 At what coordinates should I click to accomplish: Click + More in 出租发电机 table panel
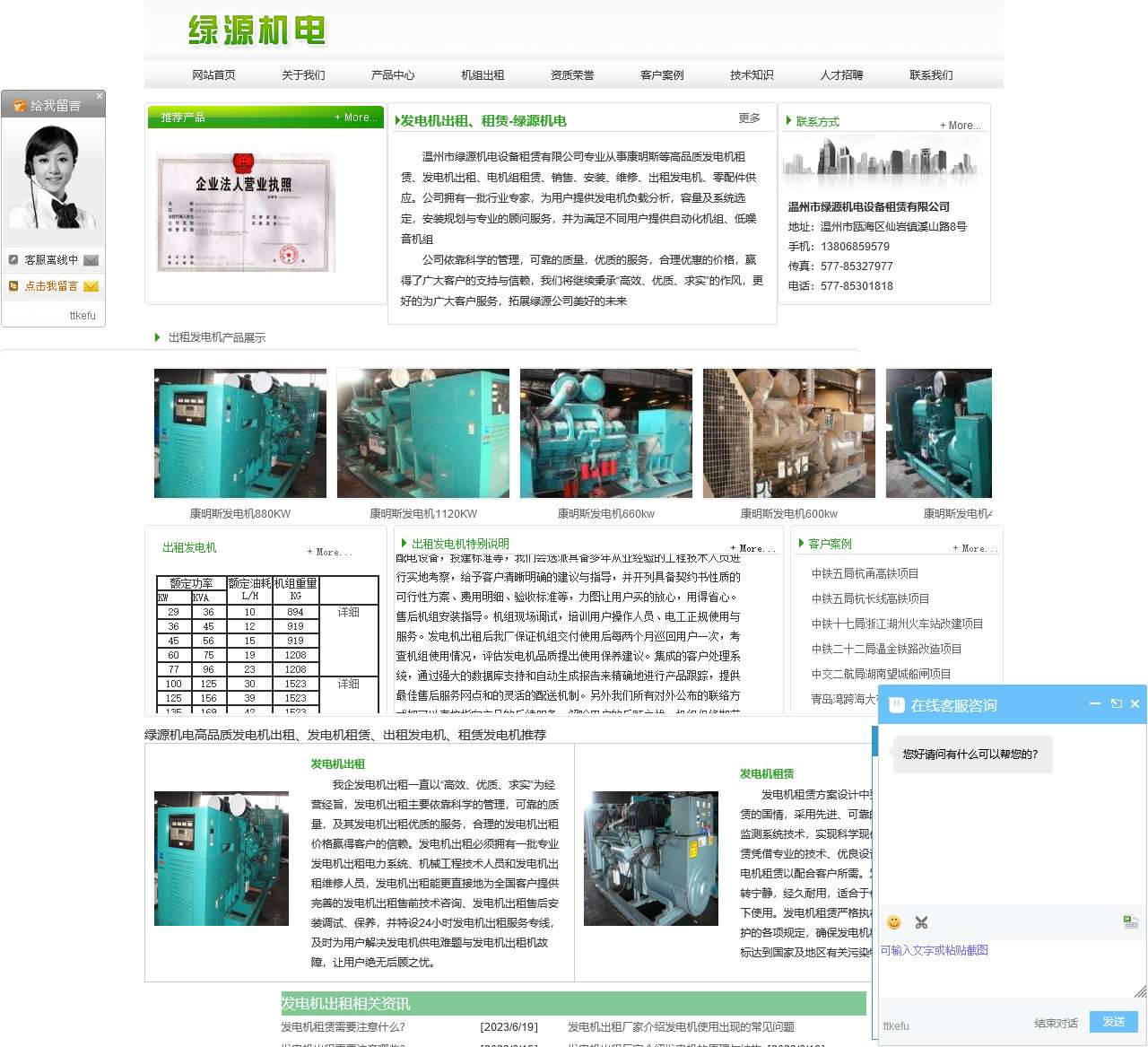pyautogui.click(x=330, y=553)
